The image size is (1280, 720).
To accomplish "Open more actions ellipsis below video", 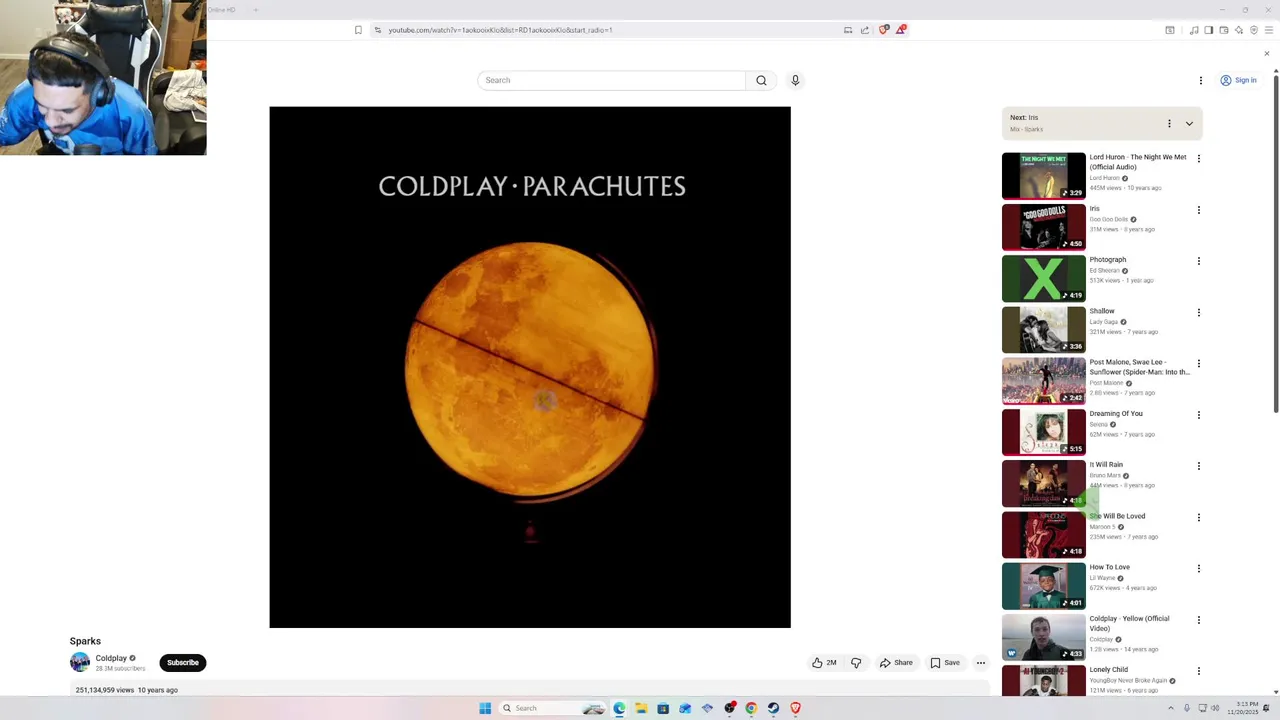I will pyautogui.click(x=981, y=663).
